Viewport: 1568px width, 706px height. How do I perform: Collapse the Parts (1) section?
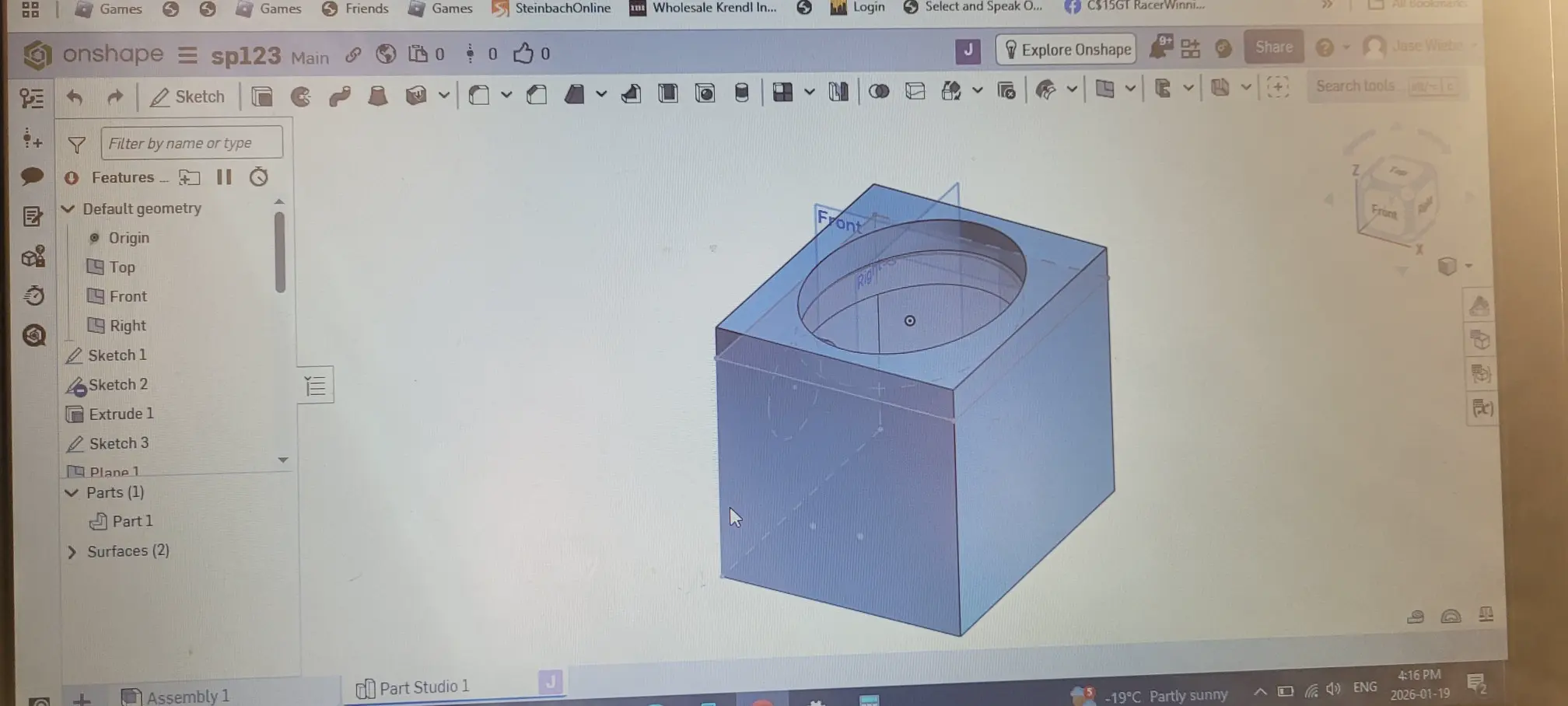[x=72, y=492]
